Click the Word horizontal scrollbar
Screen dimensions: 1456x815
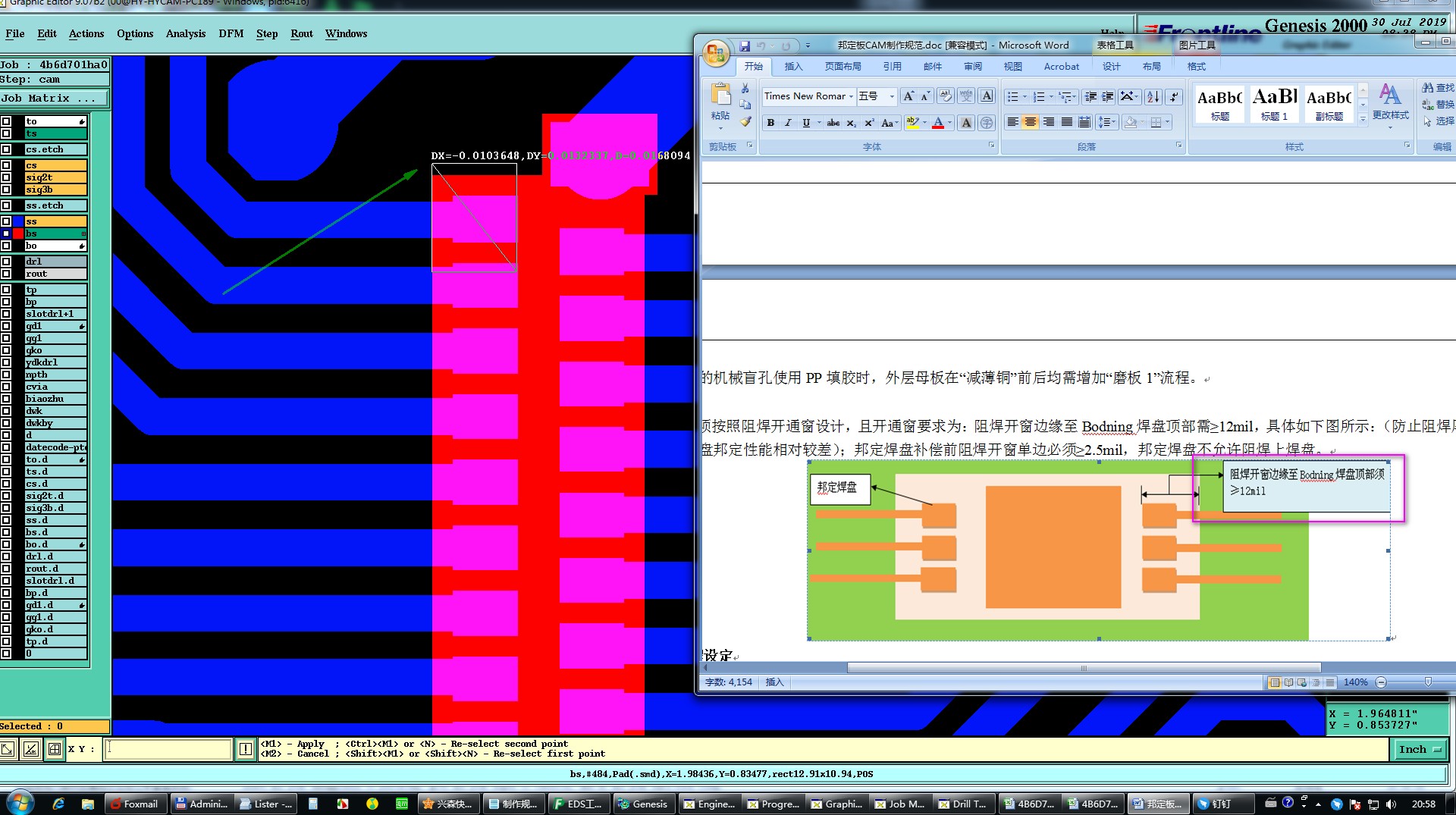[x=1083, y=668]
